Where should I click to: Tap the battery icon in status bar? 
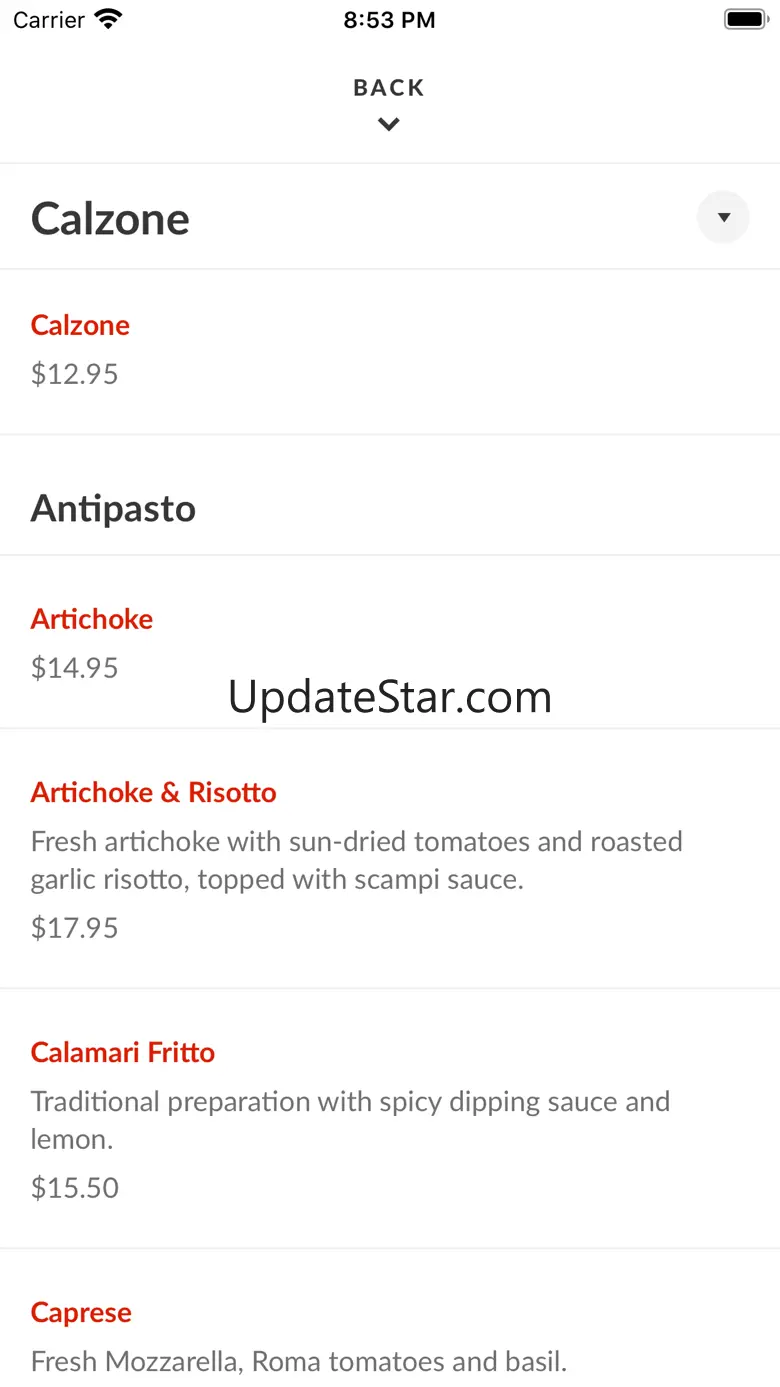744,19
